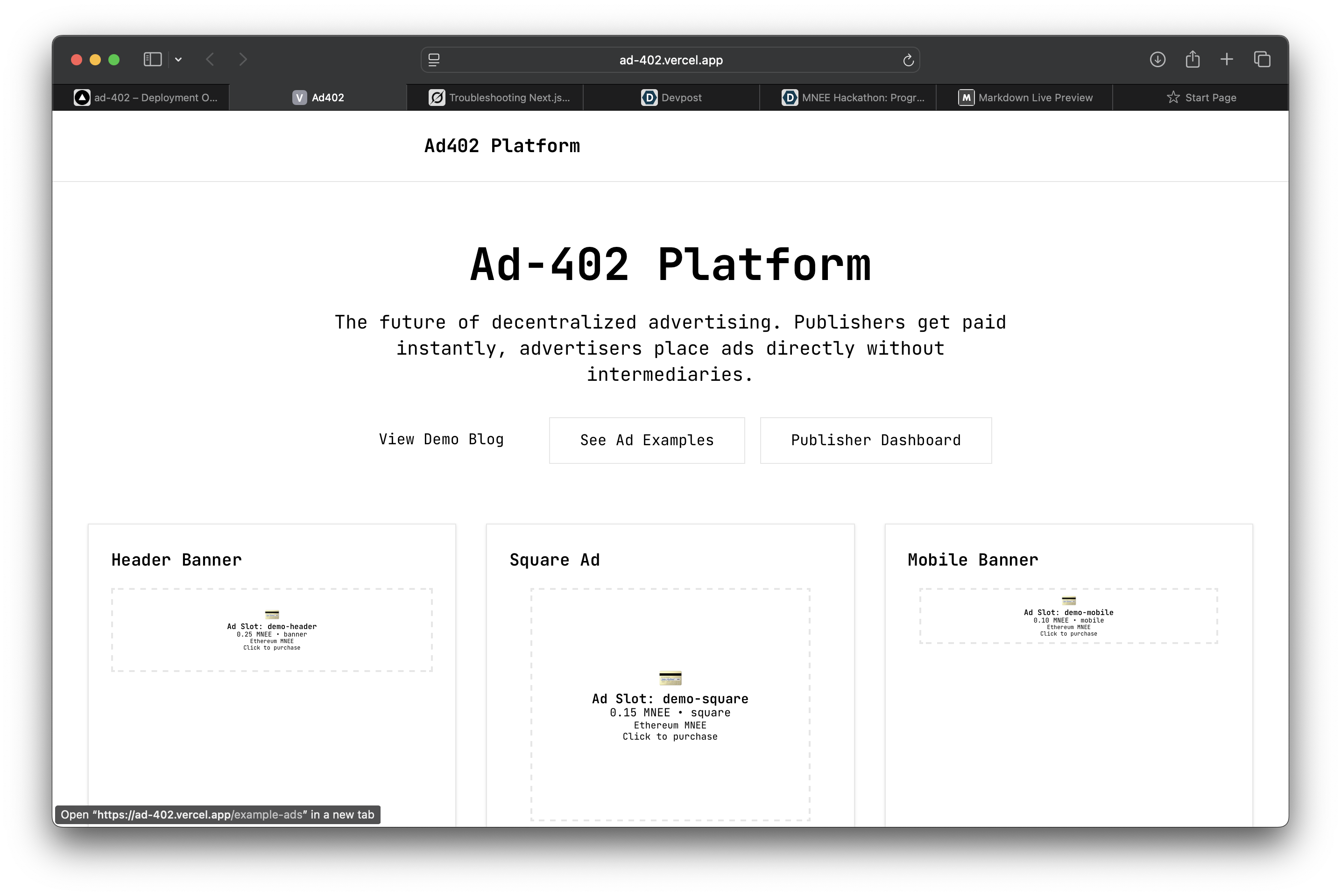
Task: Reload the page with the refresh icon
Action: [908, 60]
